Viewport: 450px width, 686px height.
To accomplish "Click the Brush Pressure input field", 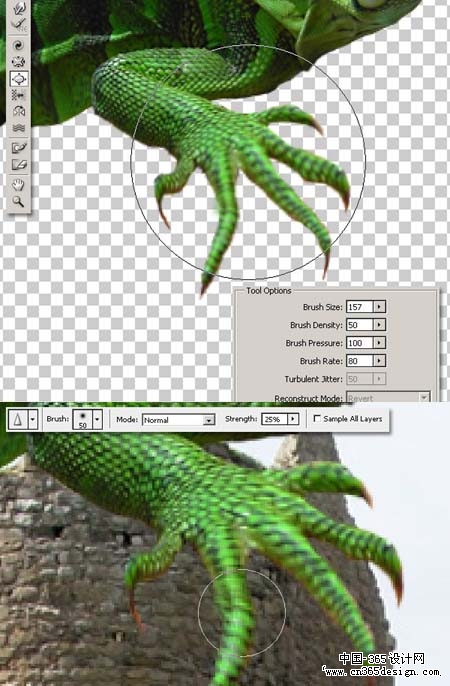I will 360,343.
